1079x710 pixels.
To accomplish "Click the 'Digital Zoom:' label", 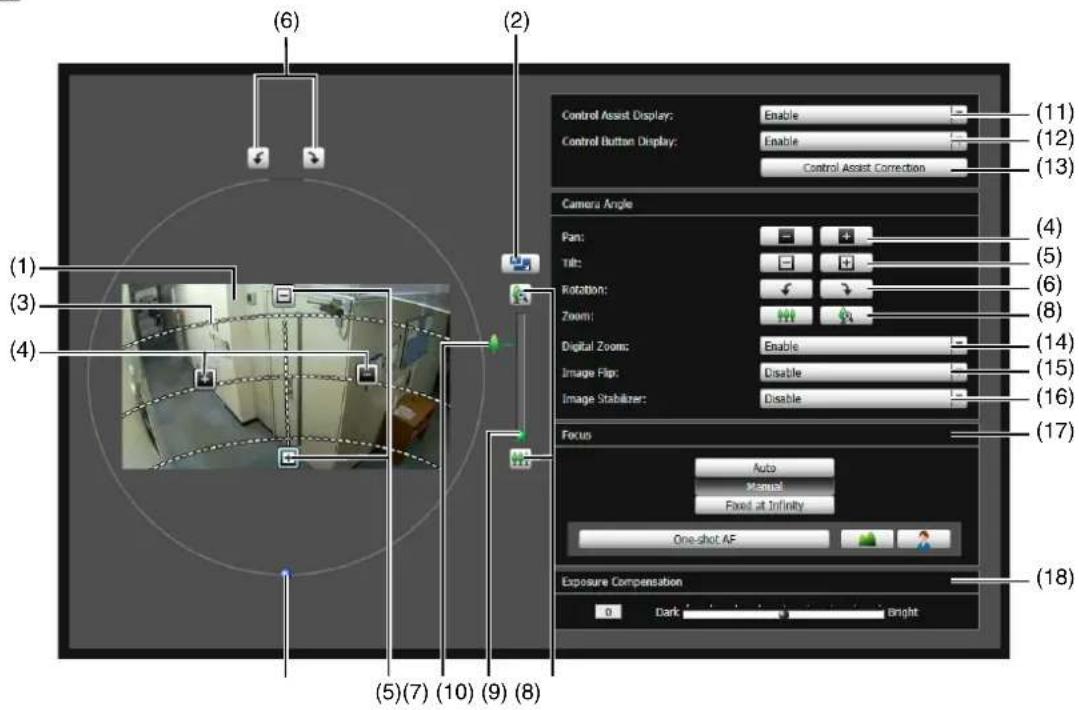I will pyautogui.click(x=595, y=346).
